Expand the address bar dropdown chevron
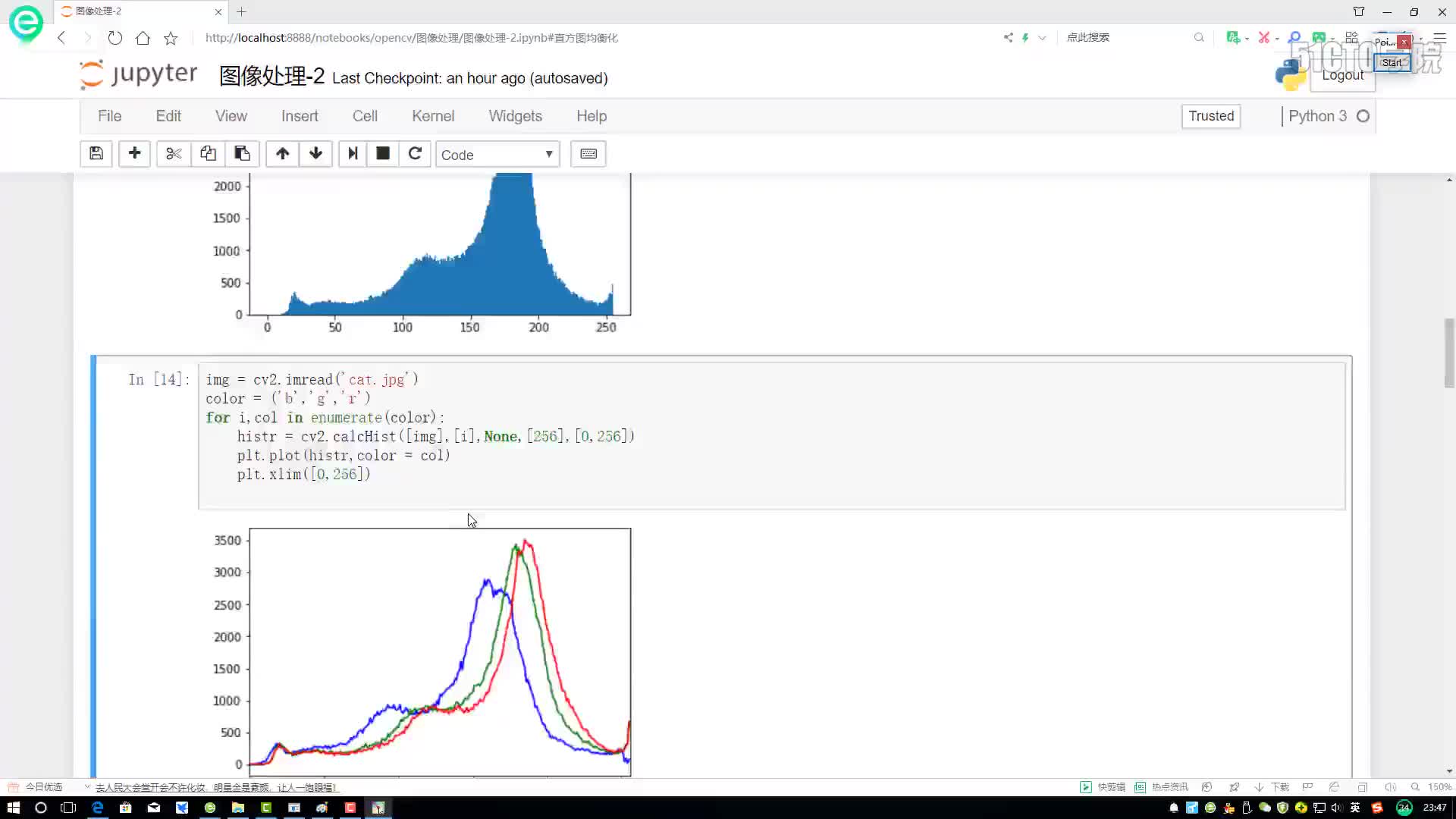This screenshot has width=1456, height=819. click(1043, 38)
